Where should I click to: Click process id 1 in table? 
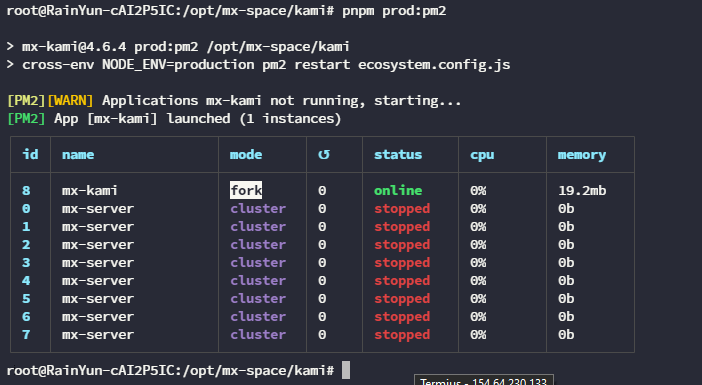coord(26,227)
